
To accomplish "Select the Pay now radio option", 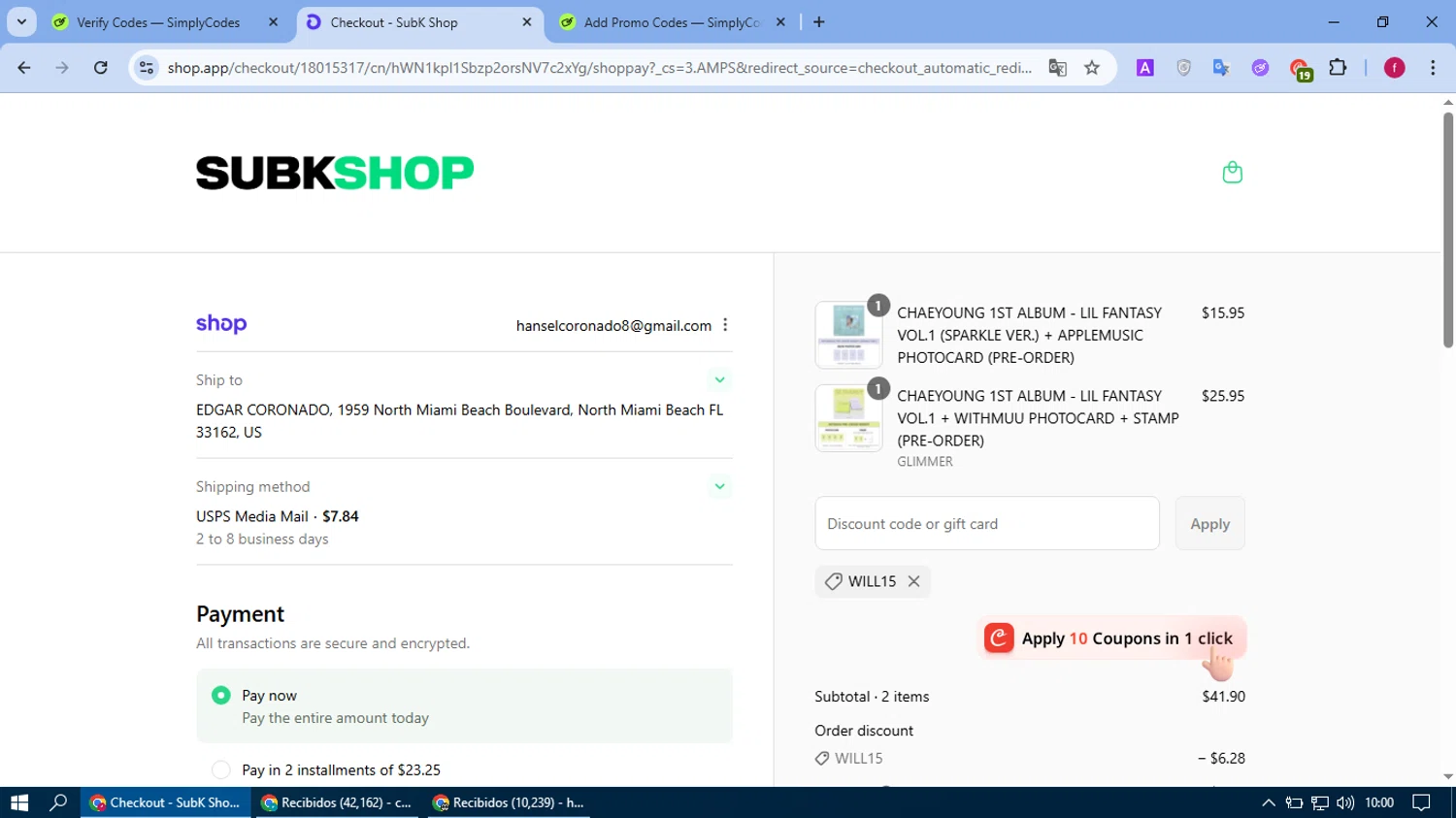I will tap(221, 695).
